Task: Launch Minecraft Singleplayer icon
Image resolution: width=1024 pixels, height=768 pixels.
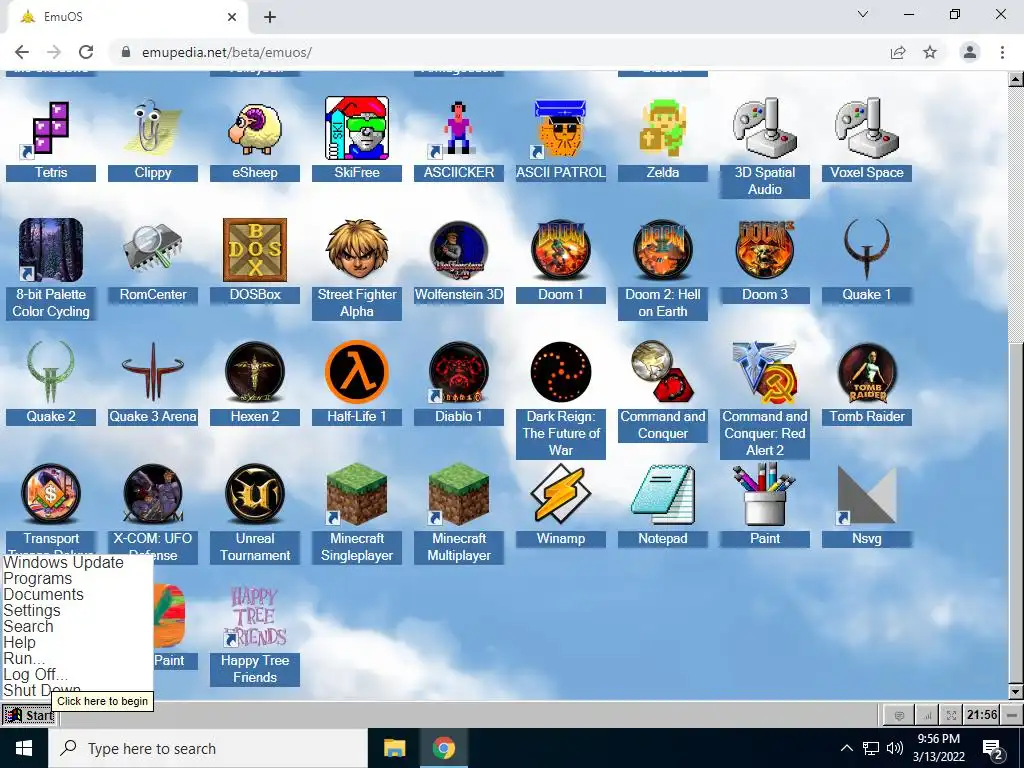Action: pyautogui.click(x=357, y=494)
